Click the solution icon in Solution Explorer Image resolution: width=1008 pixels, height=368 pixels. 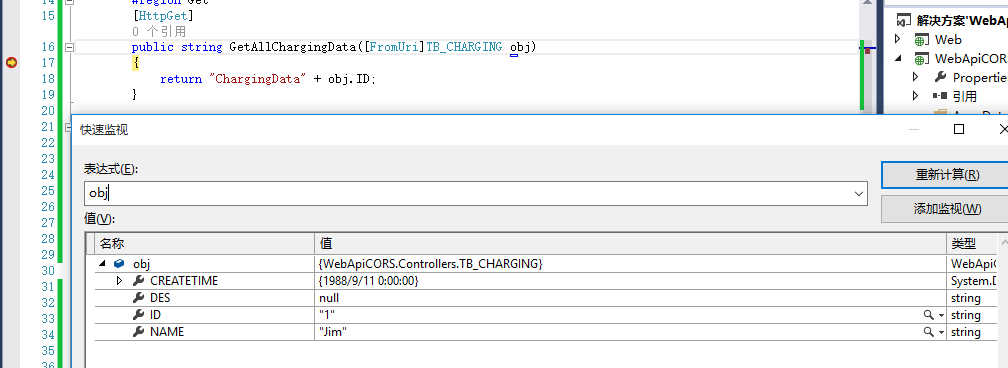[x=904, y=21]
